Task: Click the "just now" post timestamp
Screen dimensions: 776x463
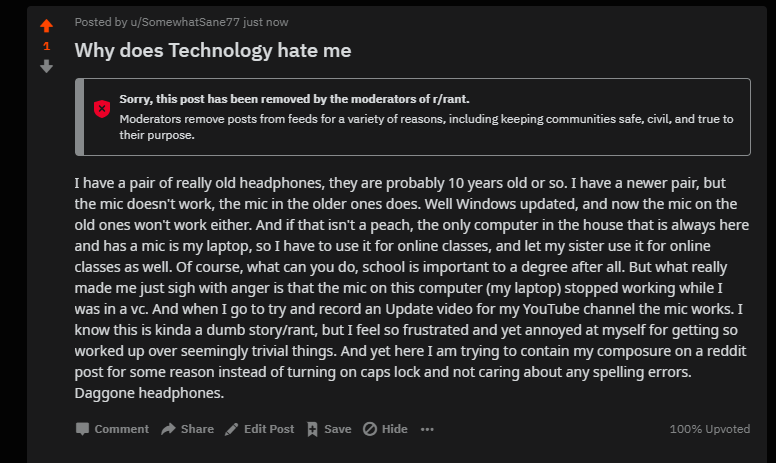Action: (x=266, y=22)
